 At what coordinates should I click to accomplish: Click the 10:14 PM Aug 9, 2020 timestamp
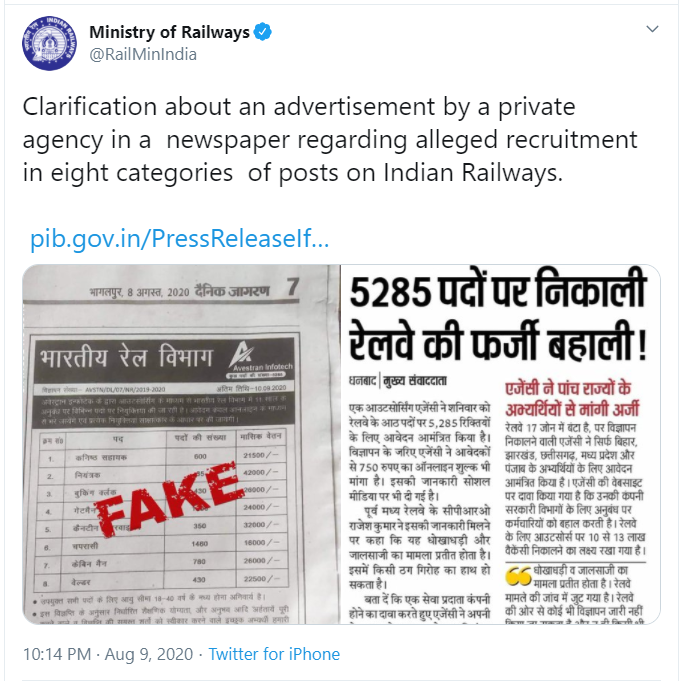click(x=108, y=654)
